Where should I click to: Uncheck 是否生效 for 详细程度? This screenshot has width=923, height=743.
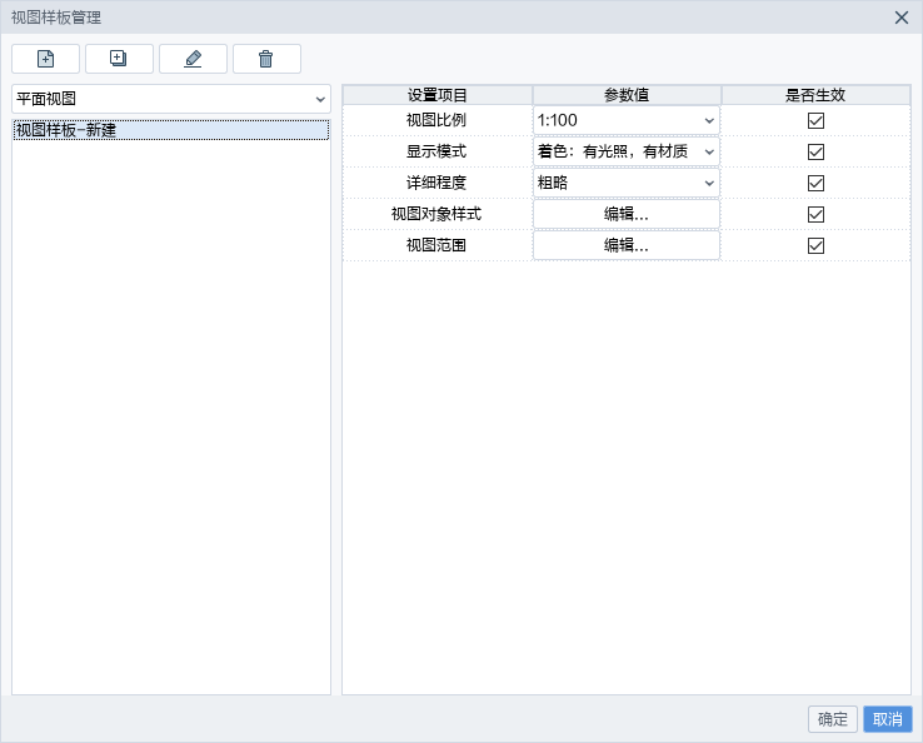[x=816, y=183]
